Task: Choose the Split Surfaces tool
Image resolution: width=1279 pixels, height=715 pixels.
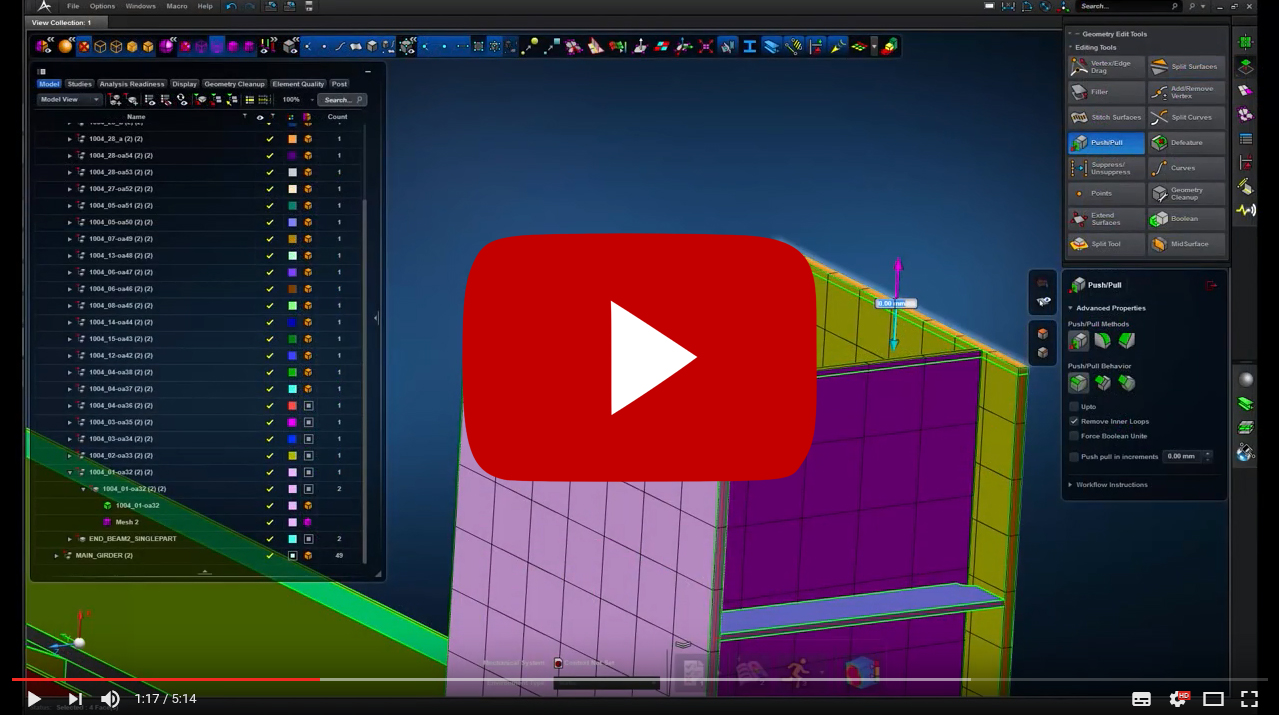Action: [x=1186, y=67]
